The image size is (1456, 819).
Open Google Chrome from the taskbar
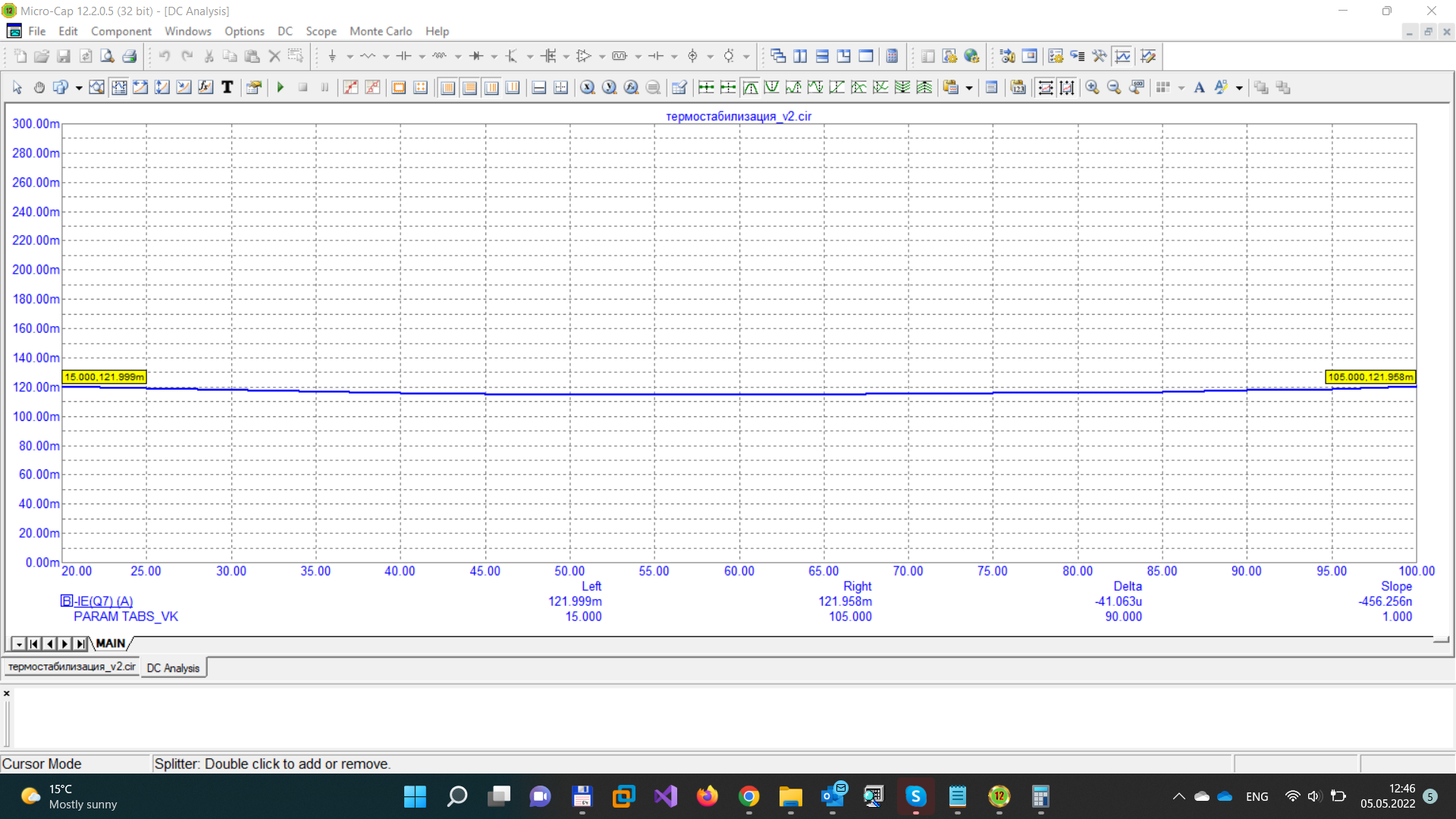pyautogui.click(x=749, y=796)
